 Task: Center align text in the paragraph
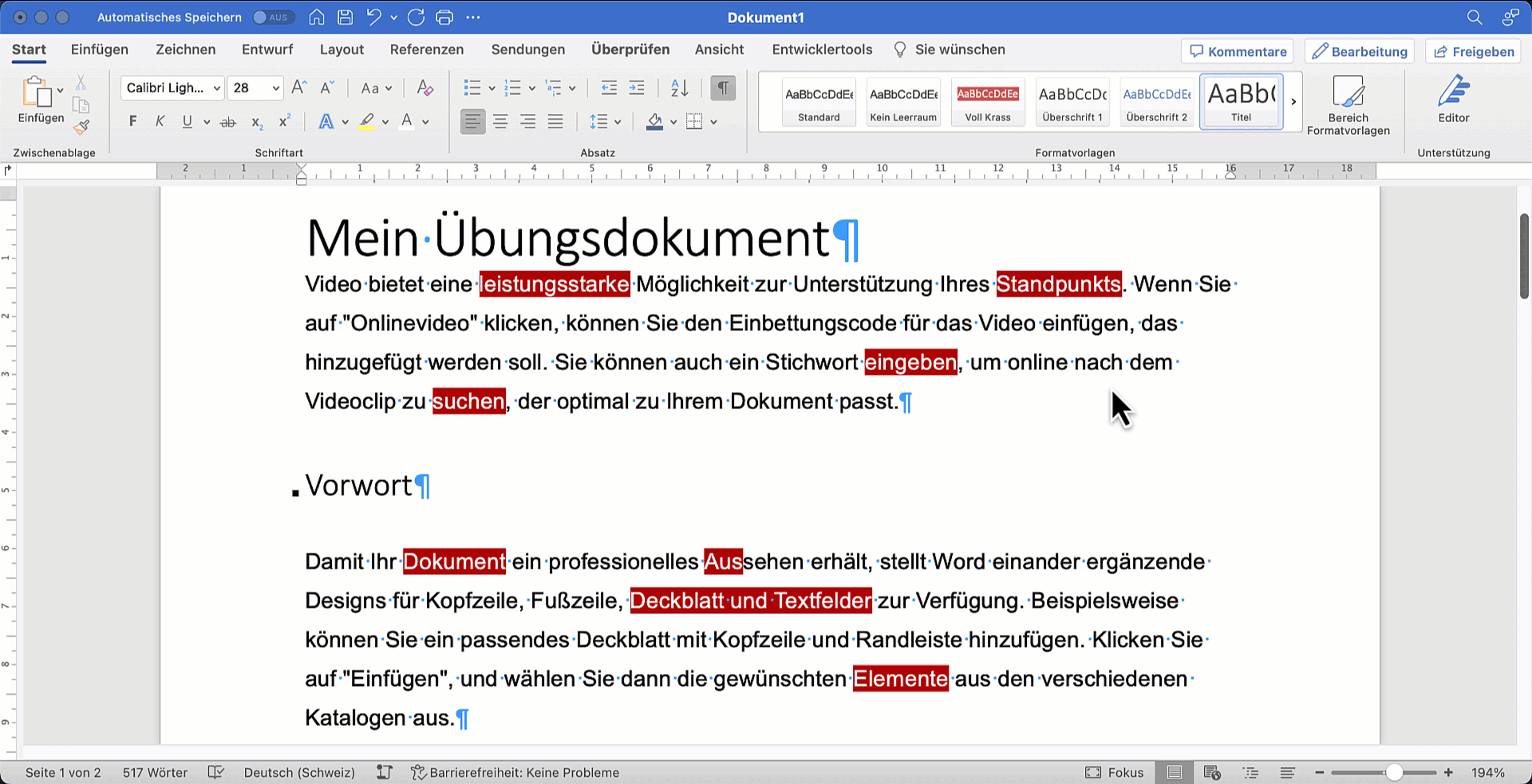point(500,122)
